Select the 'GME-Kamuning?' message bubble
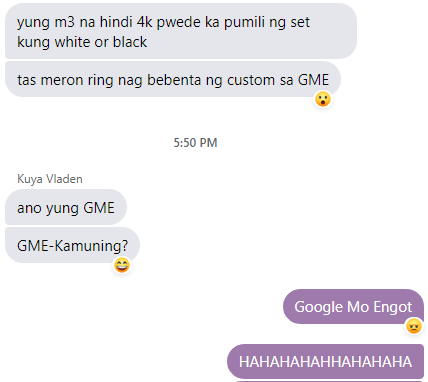Image resolution: width=428 pixels, height=382 pixels. (x=72, y=245)
